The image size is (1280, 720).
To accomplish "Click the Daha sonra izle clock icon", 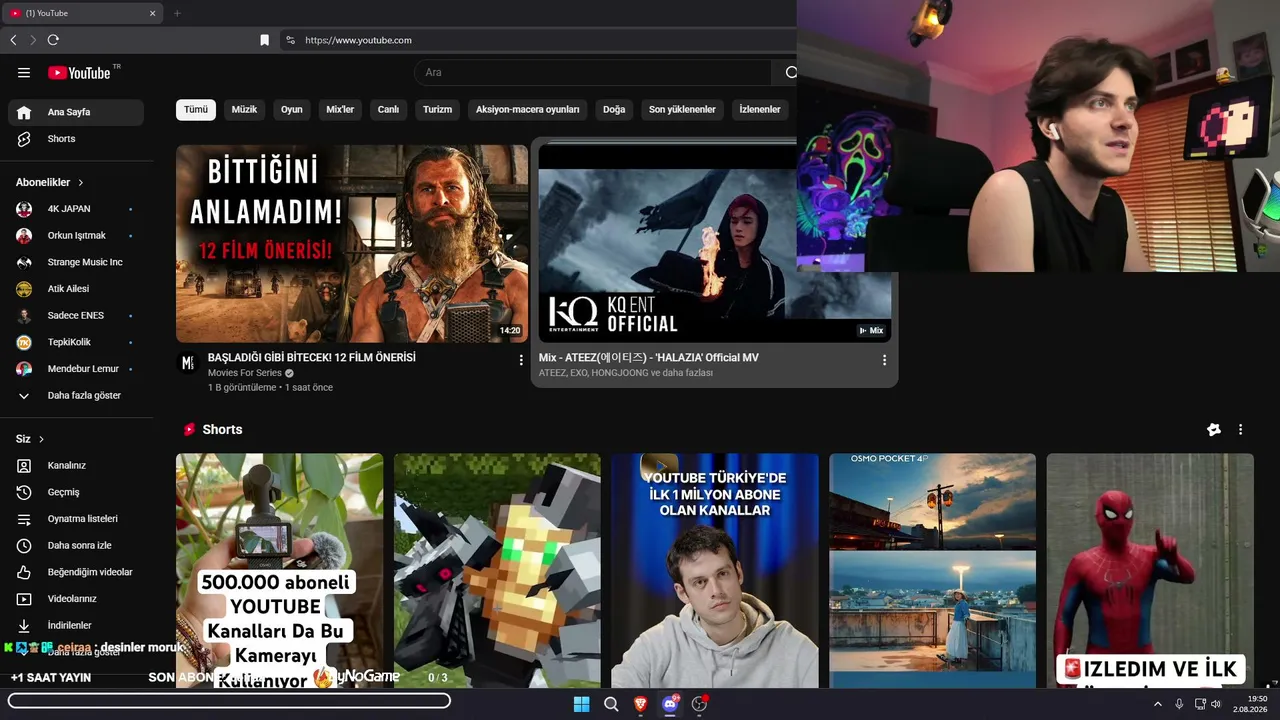I will (24, 545).
